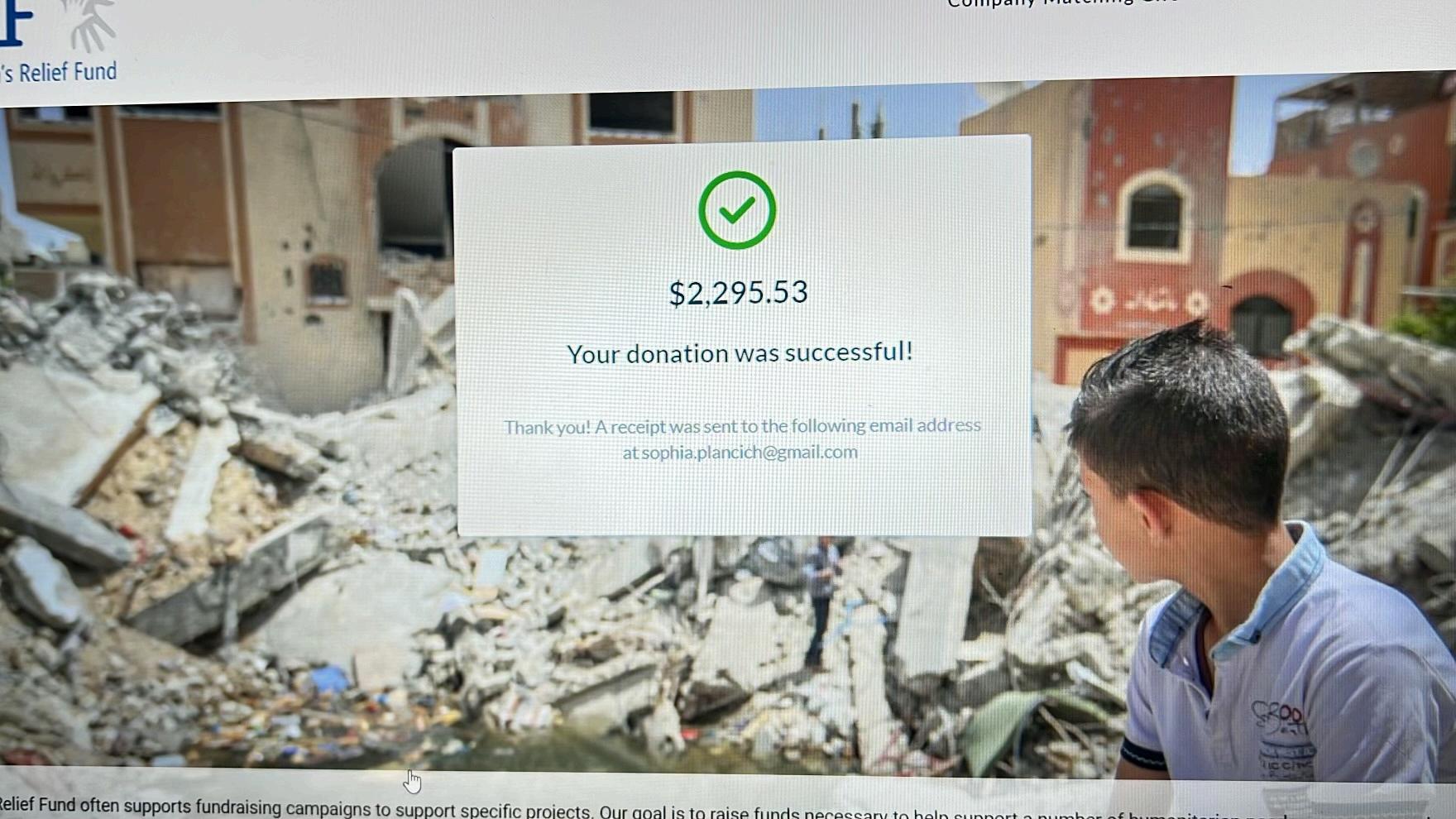Click the blue debris in the rubble

click(x=329, y=680)
